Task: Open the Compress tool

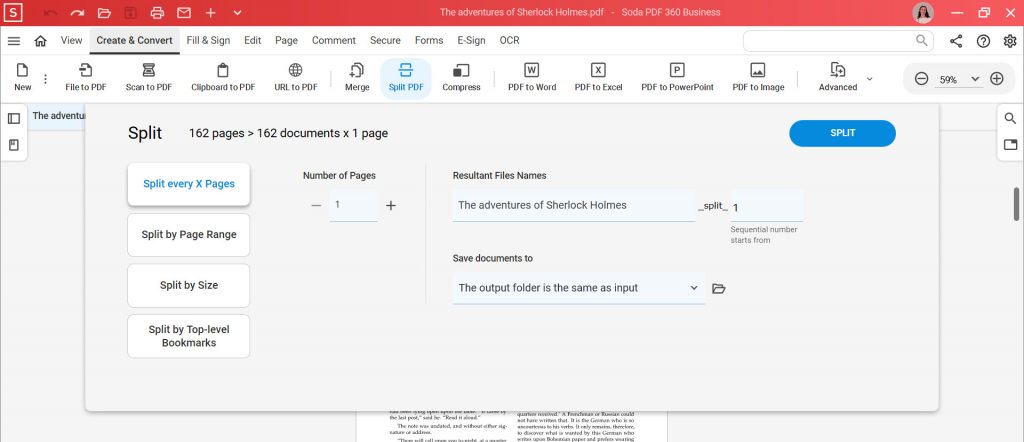Action: (461, 77)
